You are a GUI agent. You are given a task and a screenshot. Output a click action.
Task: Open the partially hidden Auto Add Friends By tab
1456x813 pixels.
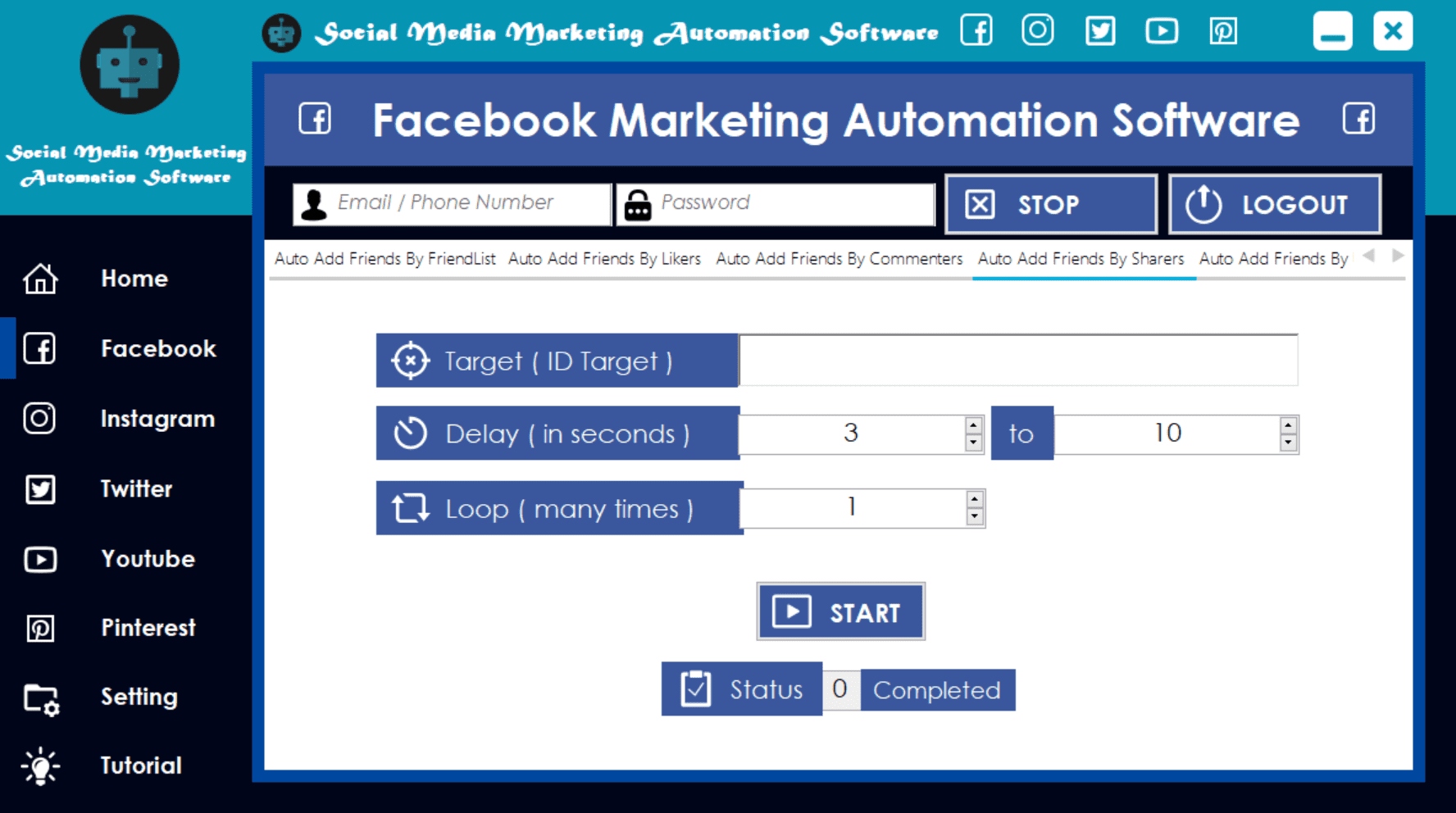[1273, 259]
